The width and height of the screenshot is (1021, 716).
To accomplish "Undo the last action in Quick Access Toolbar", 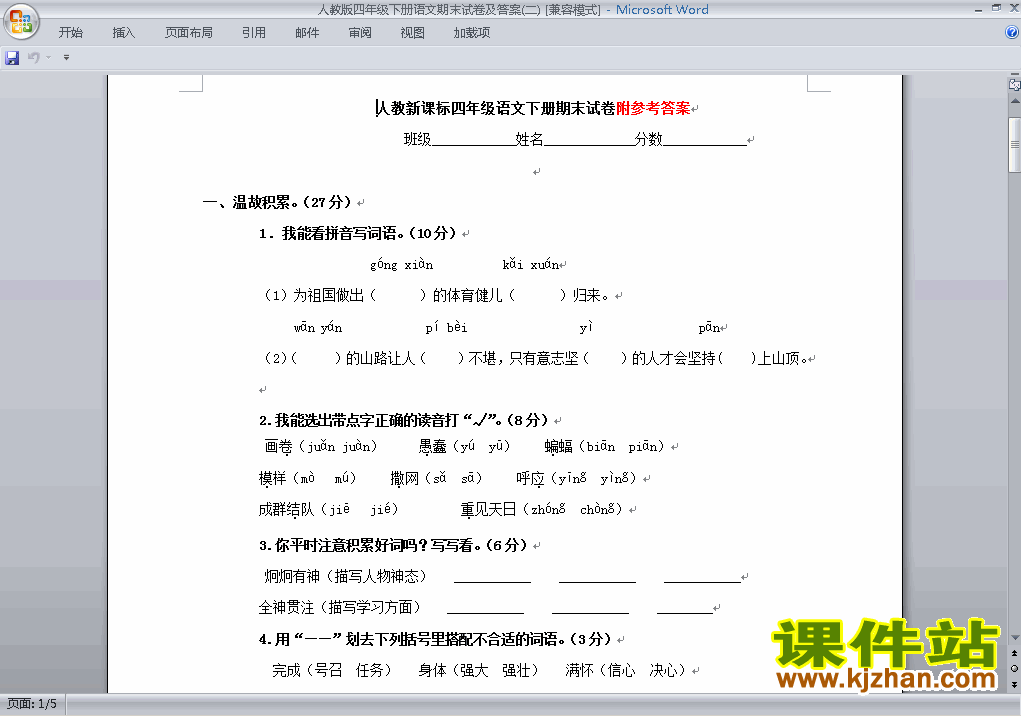I will click(x=34, y=58).
